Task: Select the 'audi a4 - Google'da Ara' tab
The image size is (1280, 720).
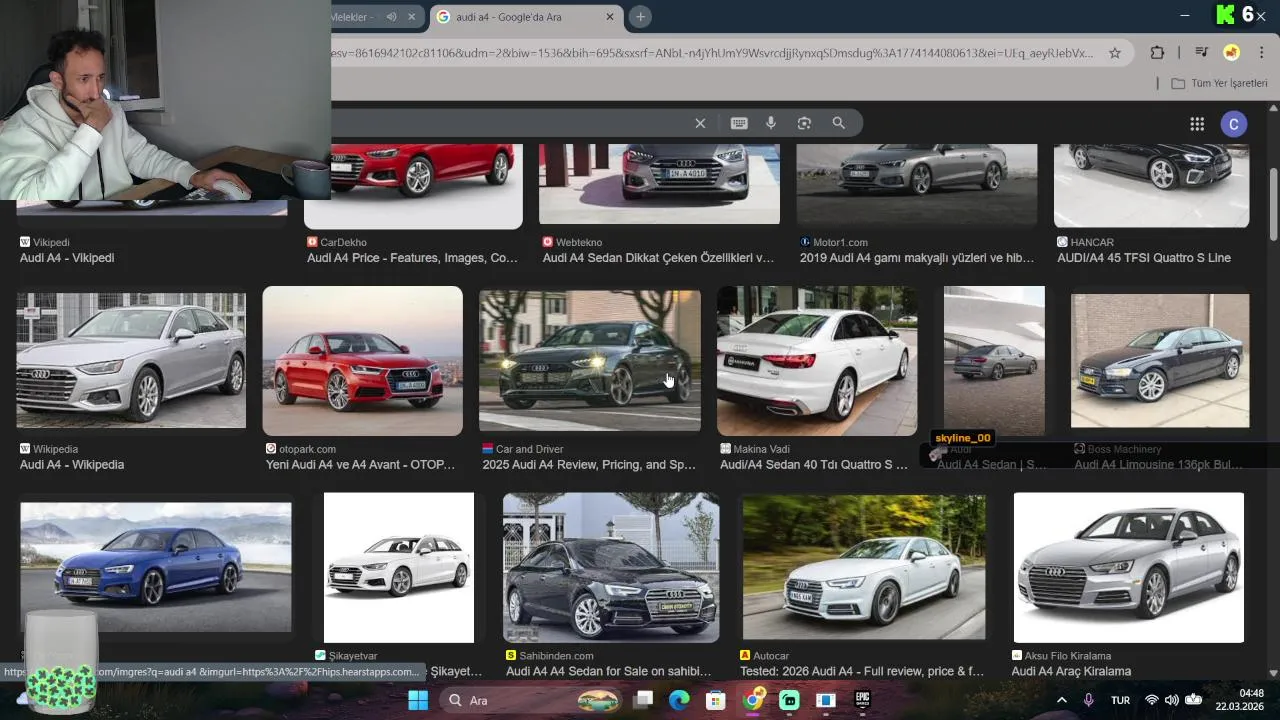Action: [x=526, y=17]
